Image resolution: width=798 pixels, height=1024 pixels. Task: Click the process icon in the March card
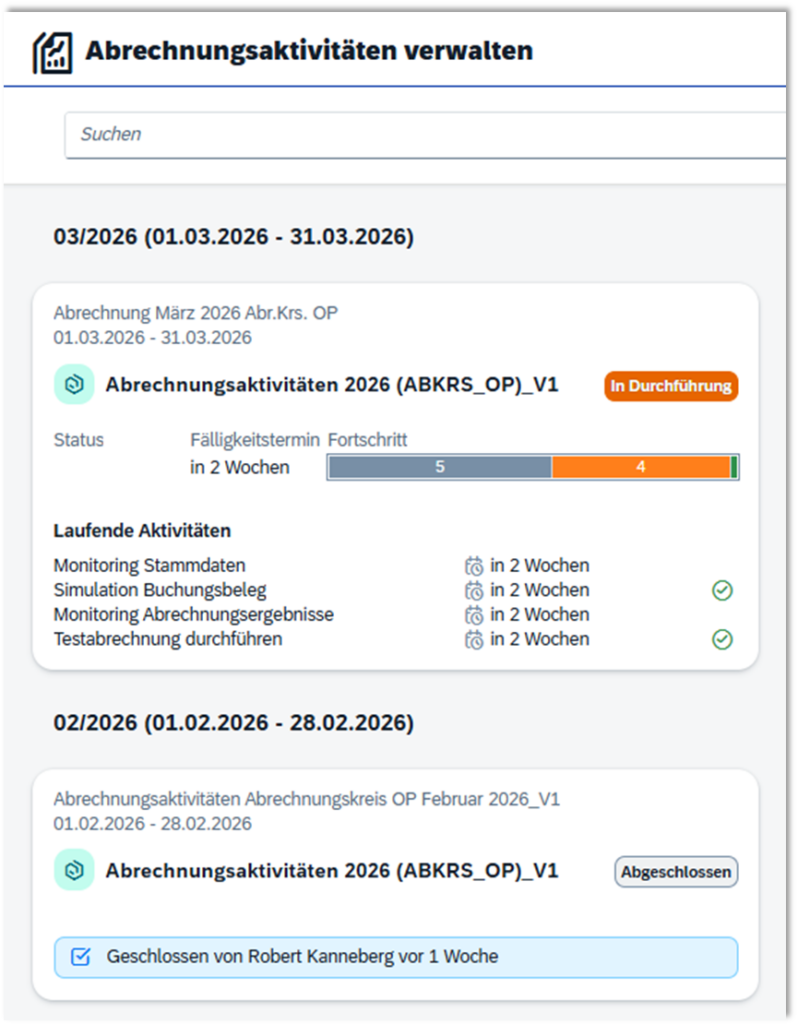(74, 385)
